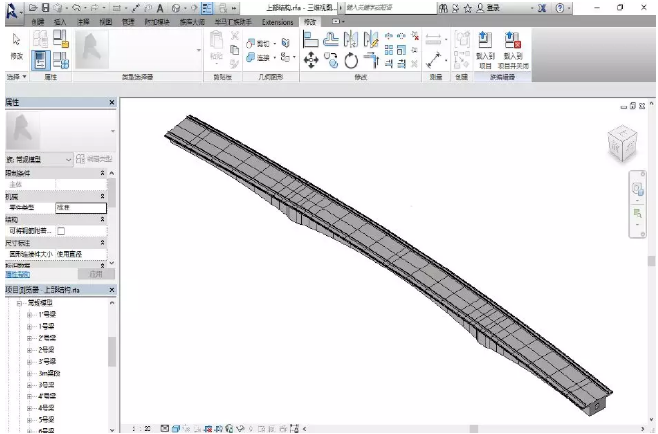
Task: Click the Favorites star icon
Action: click(x=467, y=8)
